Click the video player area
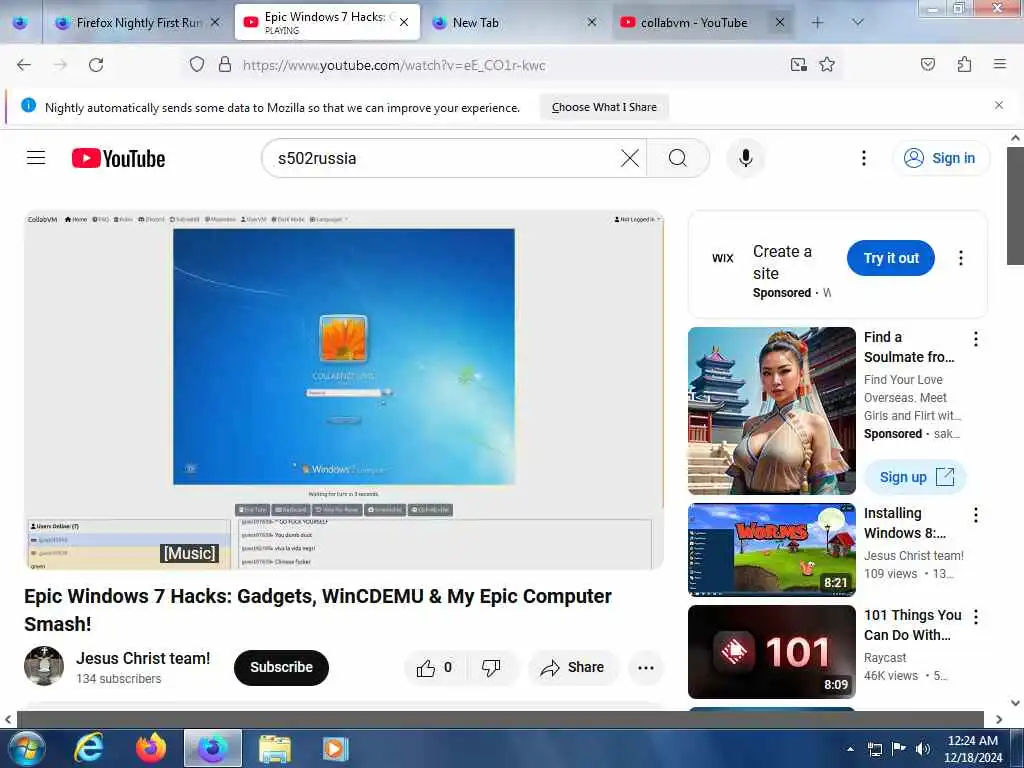This screenshot has height=768, width=1024. (344, 390)
